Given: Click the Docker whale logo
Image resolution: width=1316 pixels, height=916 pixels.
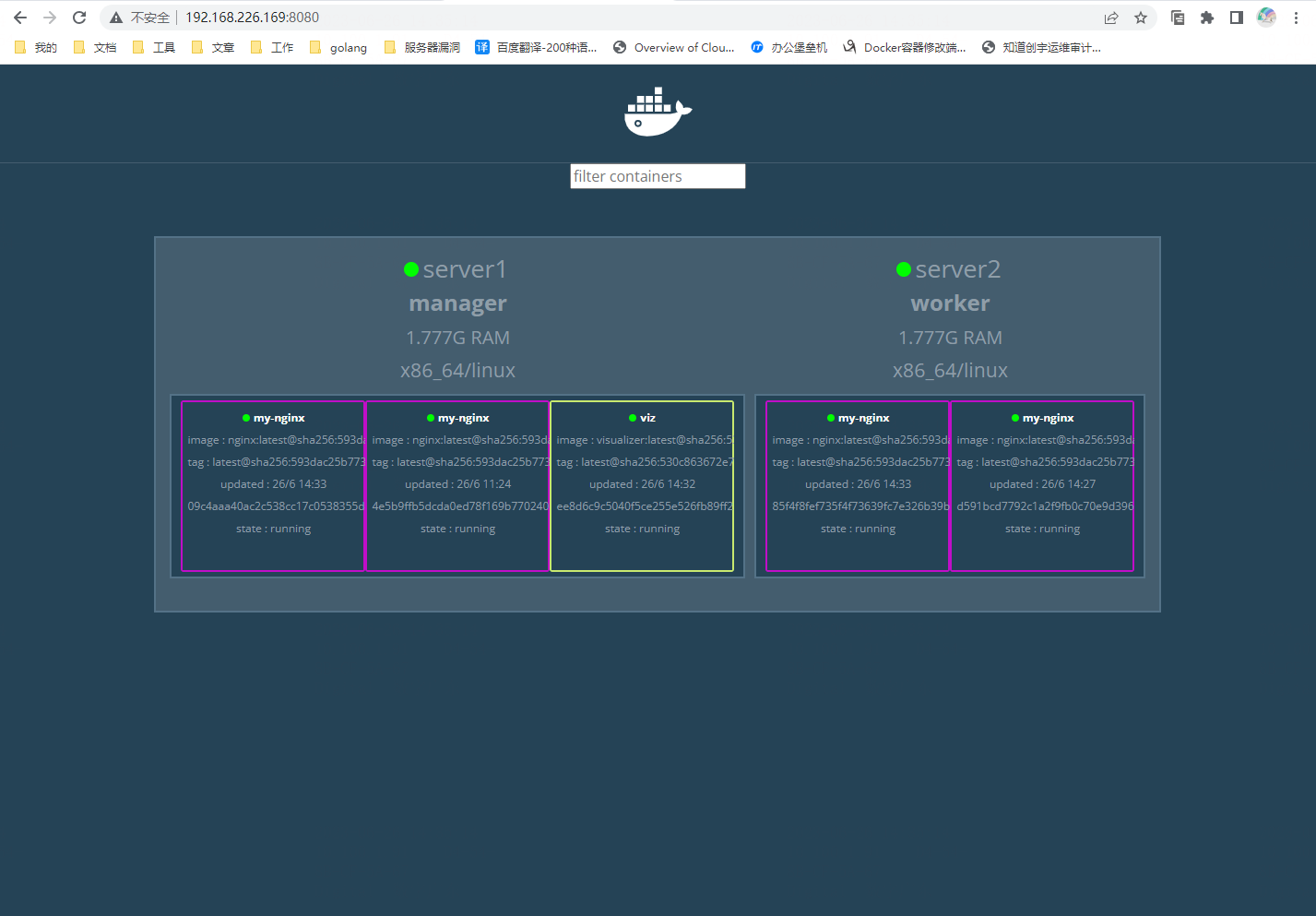Looking at the screenshot, I should [x=657, y=112].
